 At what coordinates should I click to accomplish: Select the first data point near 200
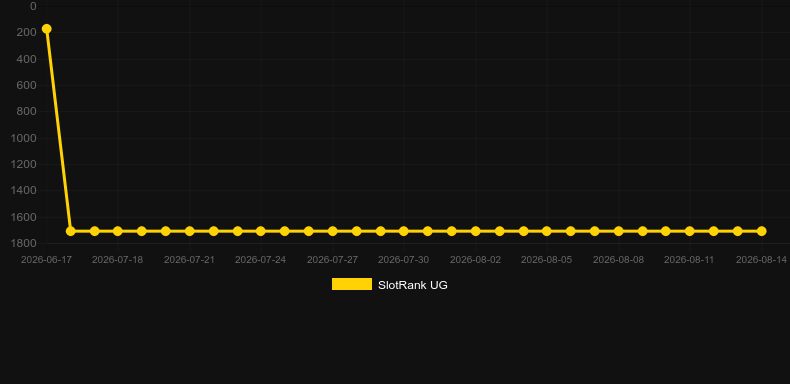pos(46,29)
